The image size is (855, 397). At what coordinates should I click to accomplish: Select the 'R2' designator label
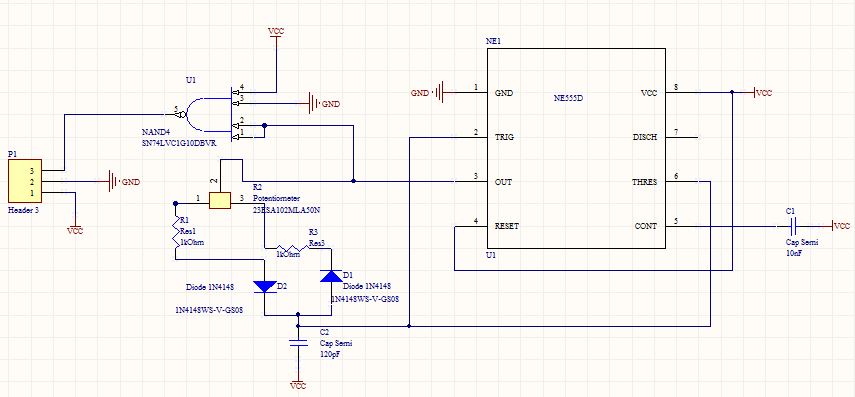coord(258,187)
